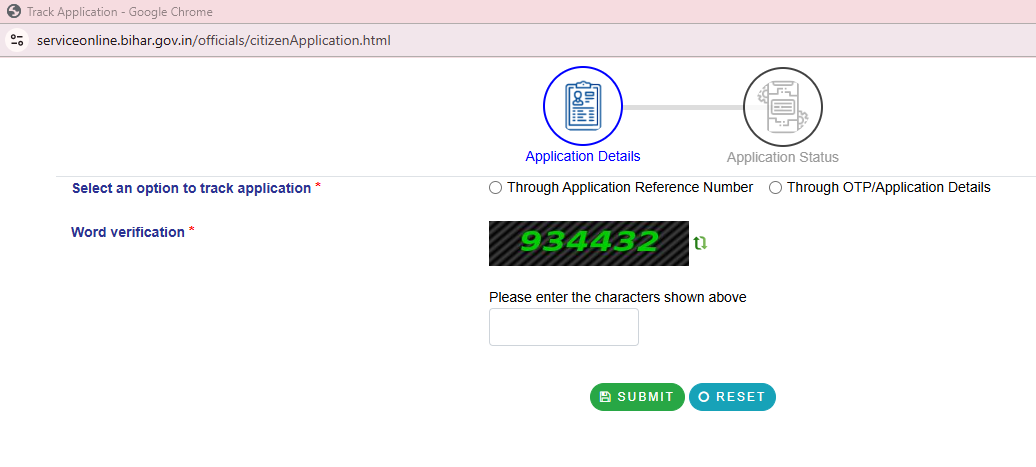Click the Application Details clipboard step icon
The image size is (1036, 467).
583,106
